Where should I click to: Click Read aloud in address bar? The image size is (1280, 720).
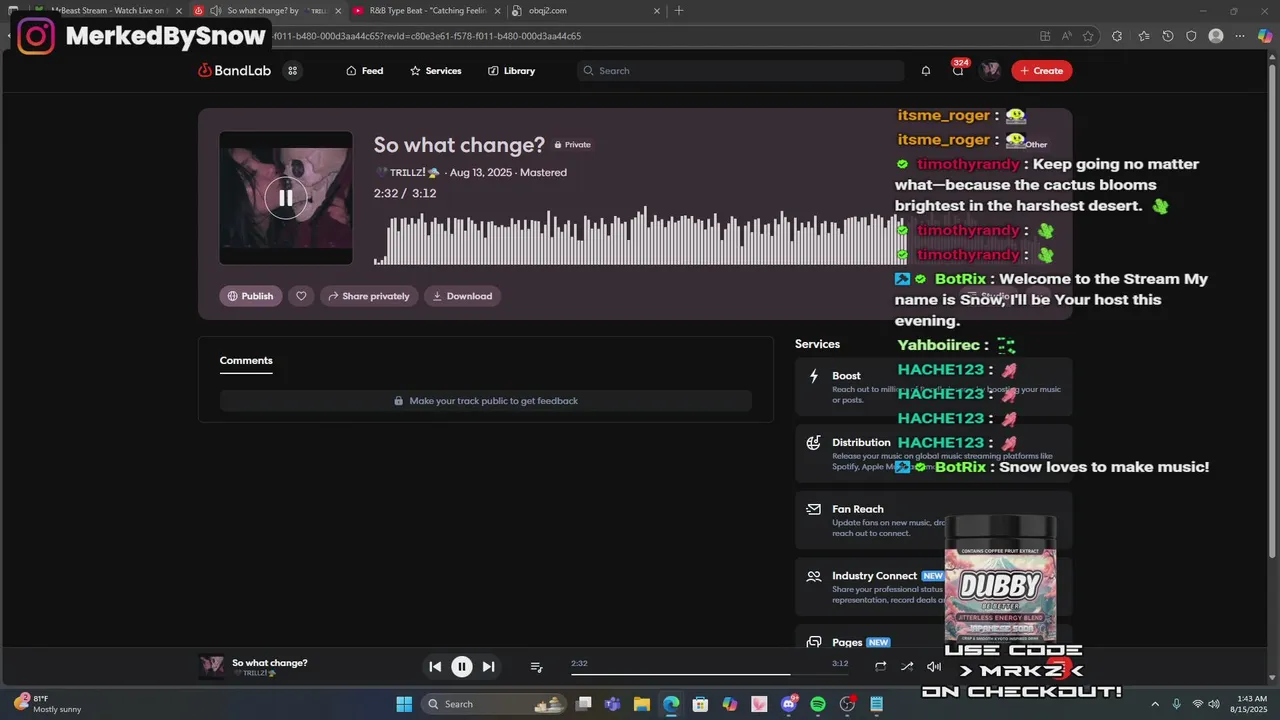tap(1067, 36)
